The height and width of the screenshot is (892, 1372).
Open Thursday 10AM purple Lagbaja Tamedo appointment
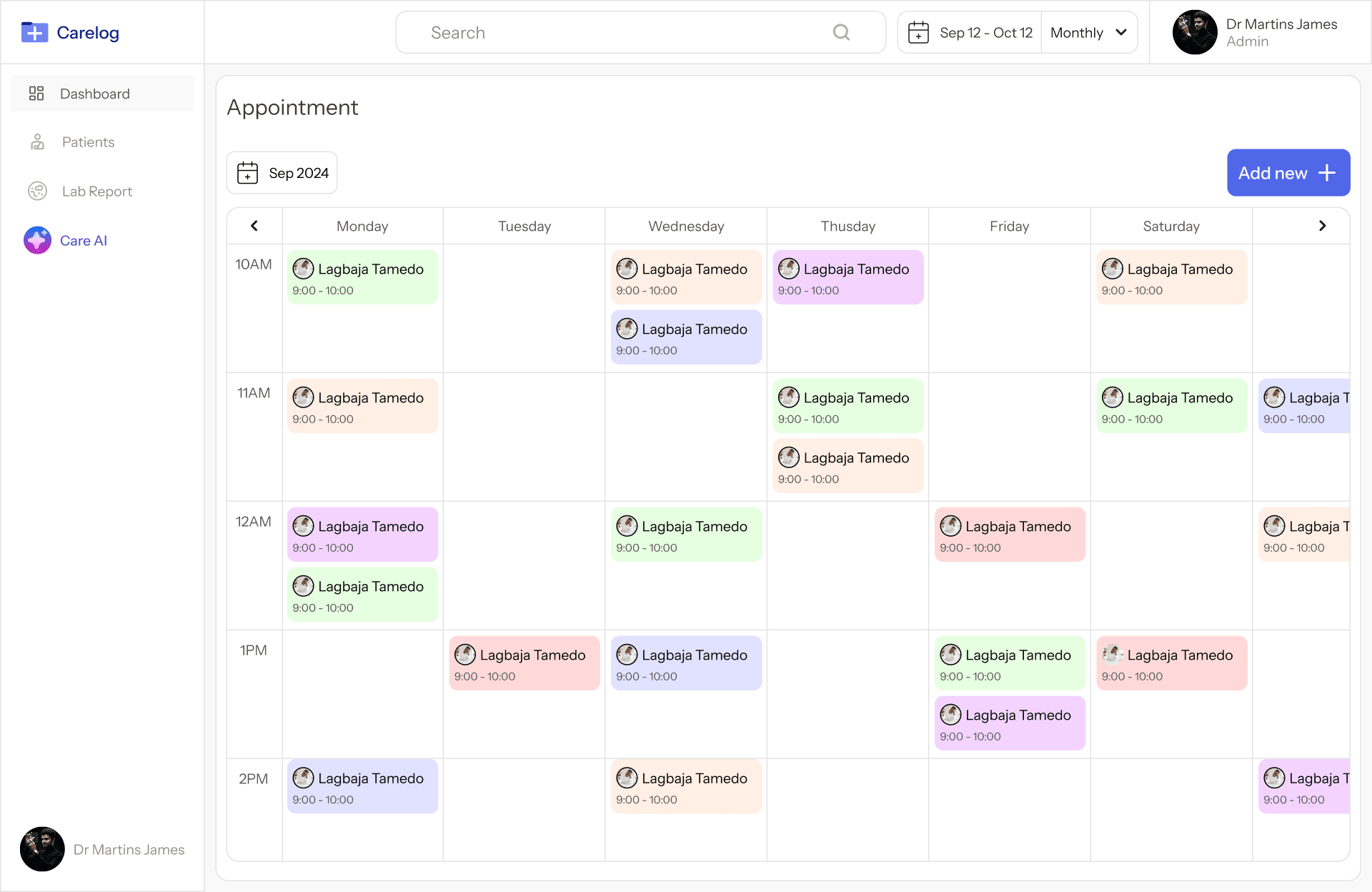coord(847,277)
